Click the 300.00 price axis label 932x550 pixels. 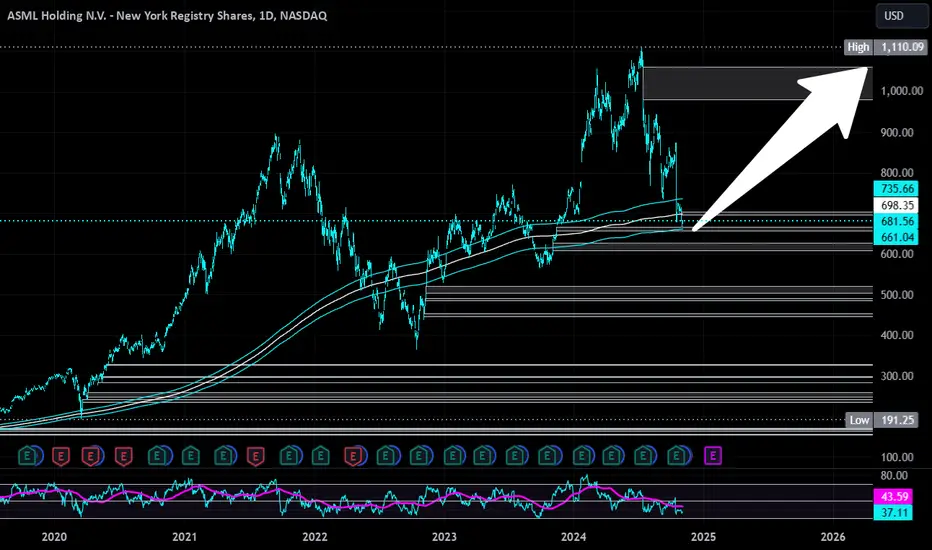pos(897,376)
